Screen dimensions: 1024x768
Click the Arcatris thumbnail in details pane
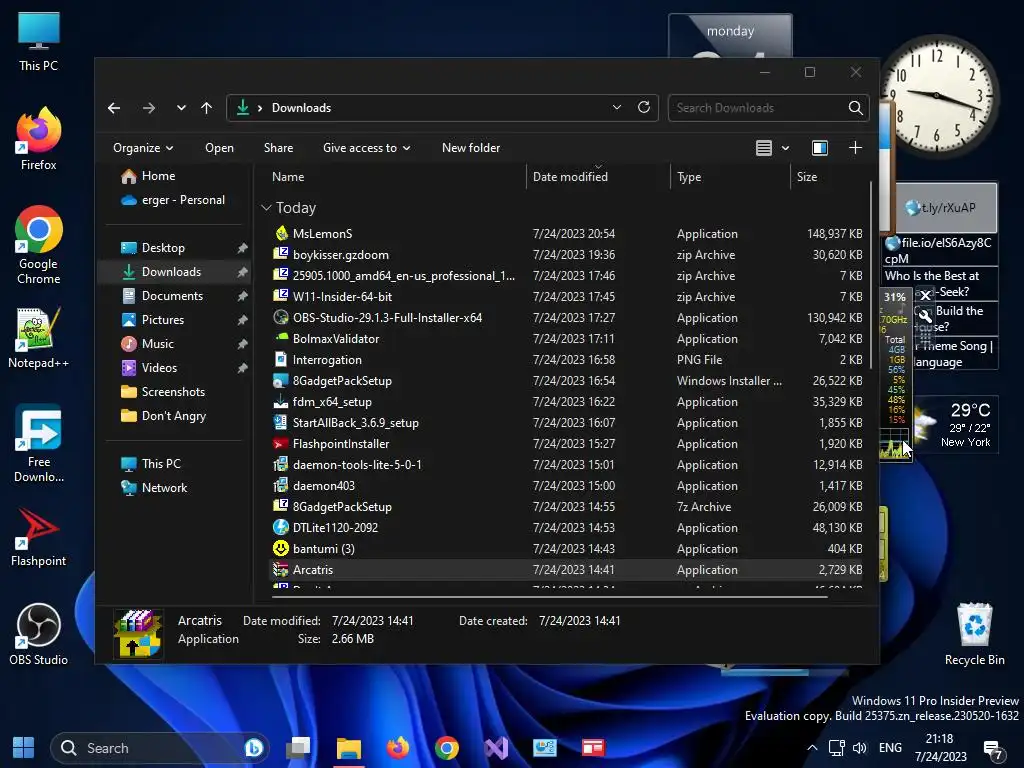(138, 632)
